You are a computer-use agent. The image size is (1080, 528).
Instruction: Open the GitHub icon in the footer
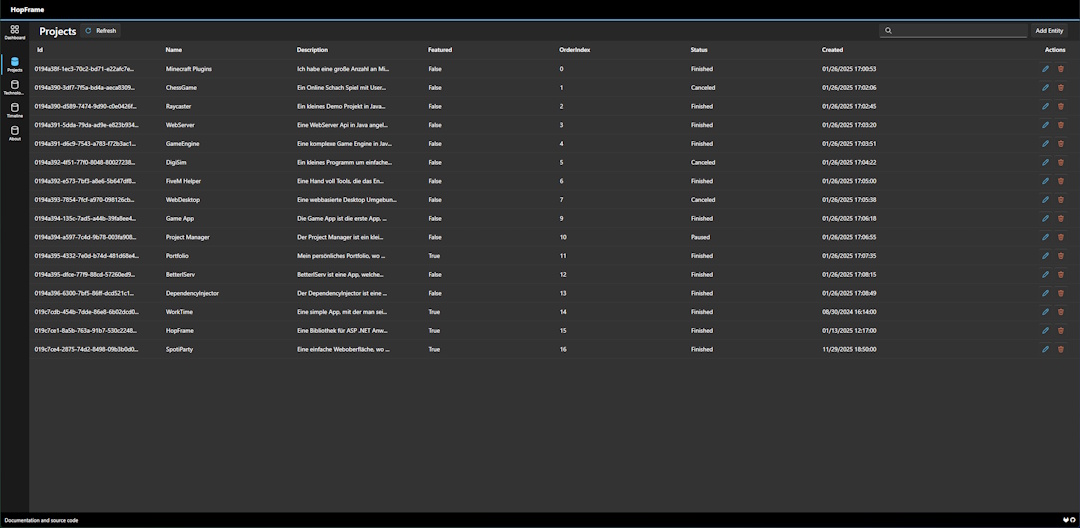pyautogui.click(x=1073, y=520)
